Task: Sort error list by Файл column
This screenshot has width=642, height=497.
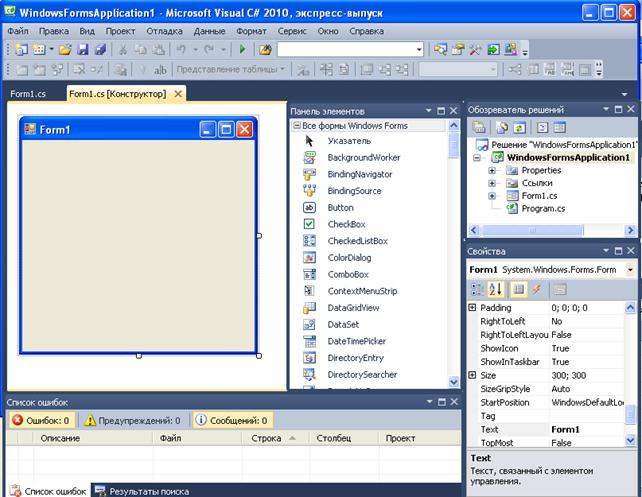Action: coord(197,438)
